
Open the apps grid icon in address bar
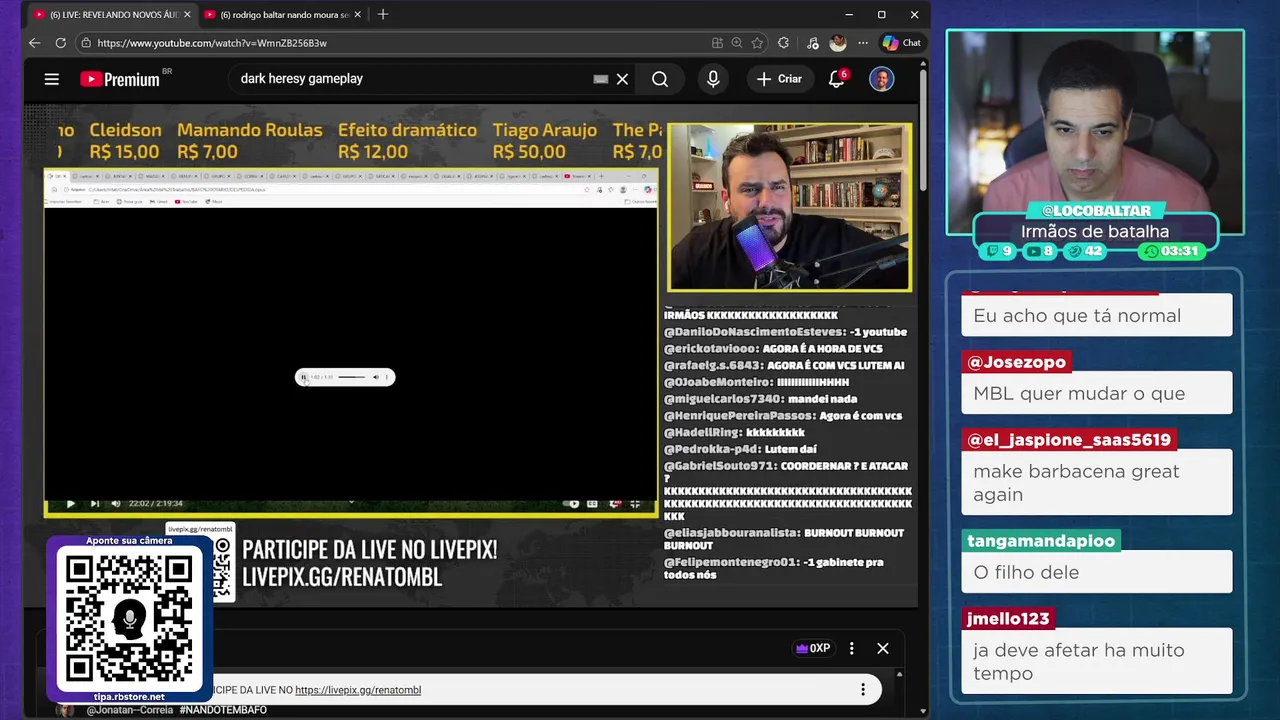point(717,43)
